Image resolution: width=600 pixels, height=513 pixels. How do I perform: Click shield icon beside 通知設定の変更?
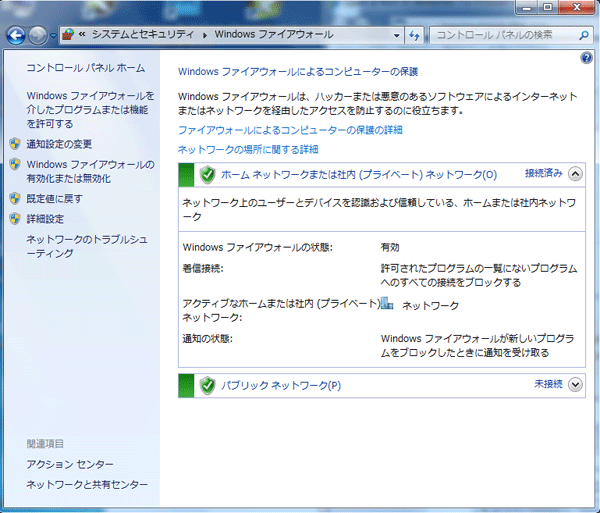click(15, 144)
